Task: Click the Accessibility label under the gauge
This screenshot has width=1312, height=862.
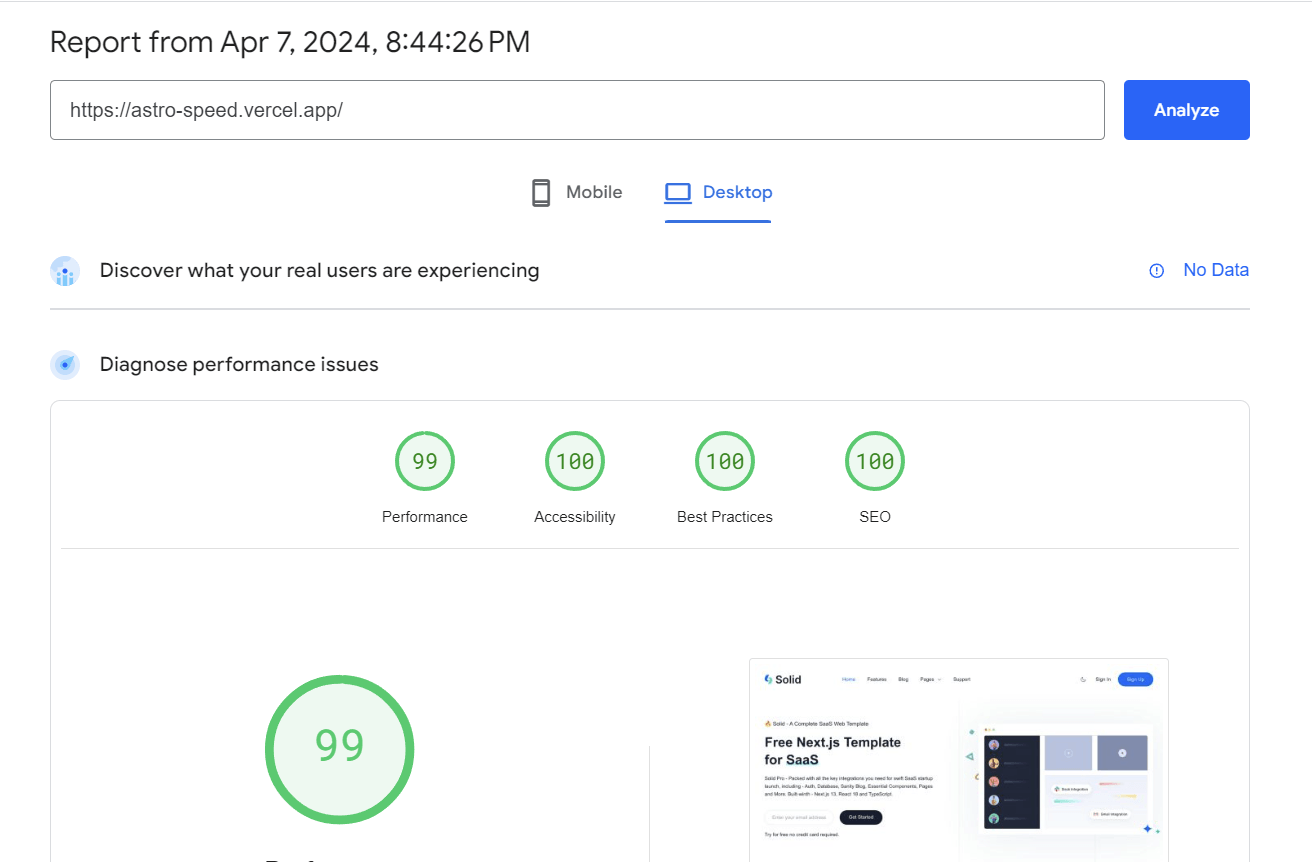Action: coord(575,517)
